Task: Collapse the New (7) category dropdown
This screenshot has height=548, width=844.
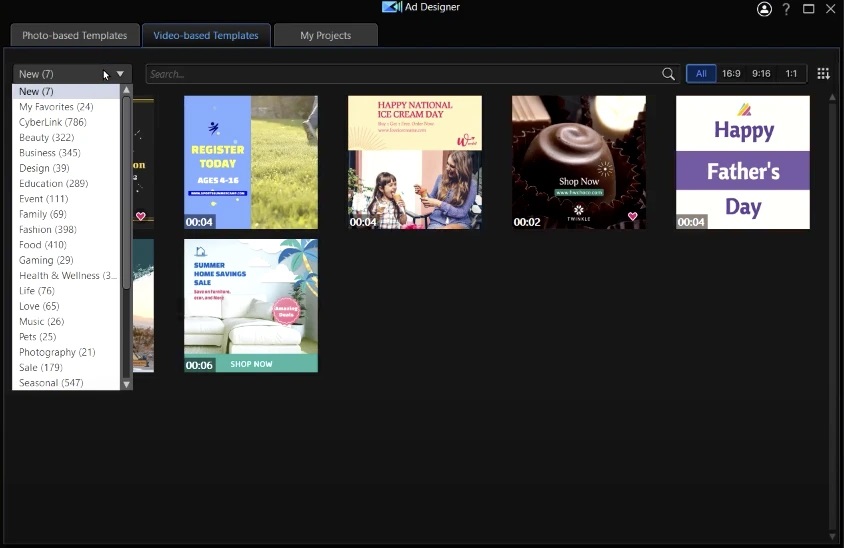Action: (x=120, y=74)
